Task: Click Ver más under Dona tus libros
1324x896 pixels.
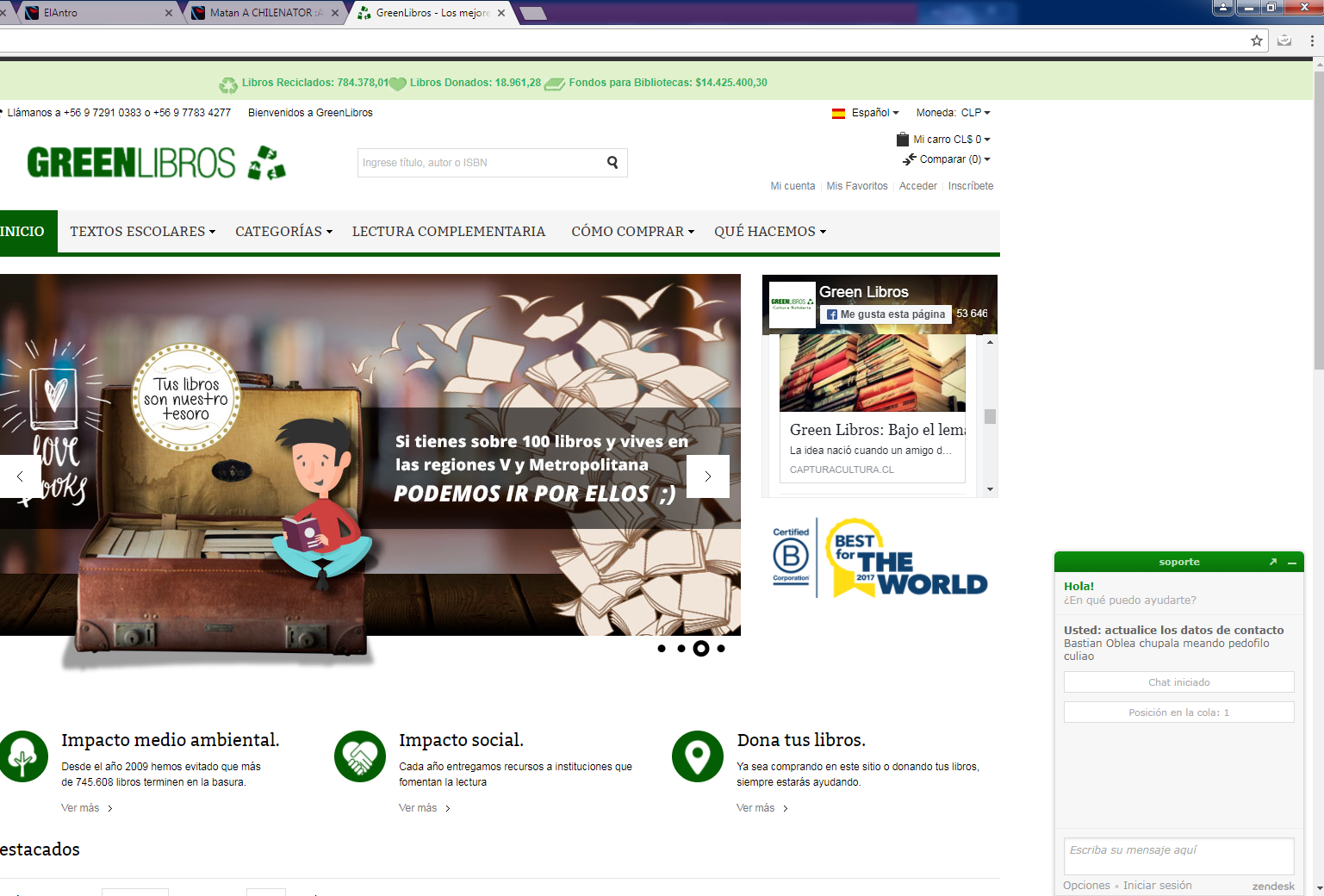Action: tap(761, 808)
